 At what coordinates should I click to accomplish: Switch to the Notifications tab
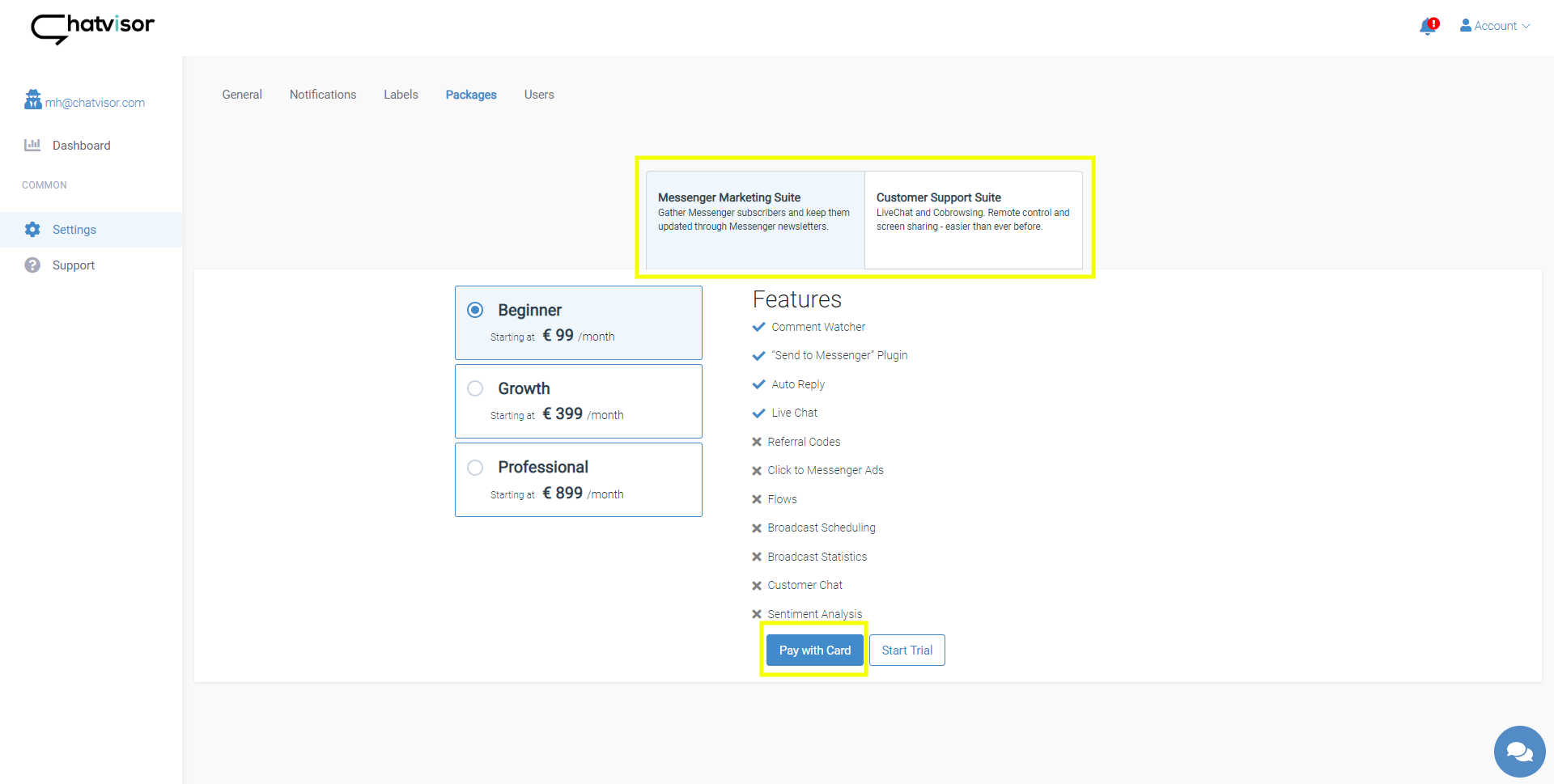coord(323,95)
